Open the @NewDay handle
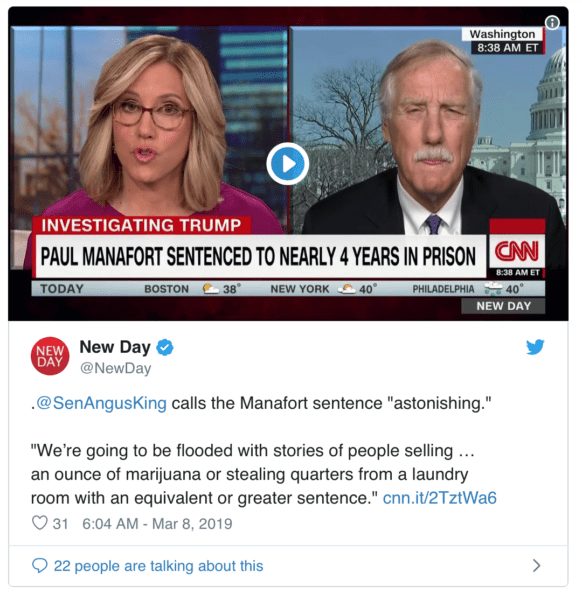 click(116, 368)
